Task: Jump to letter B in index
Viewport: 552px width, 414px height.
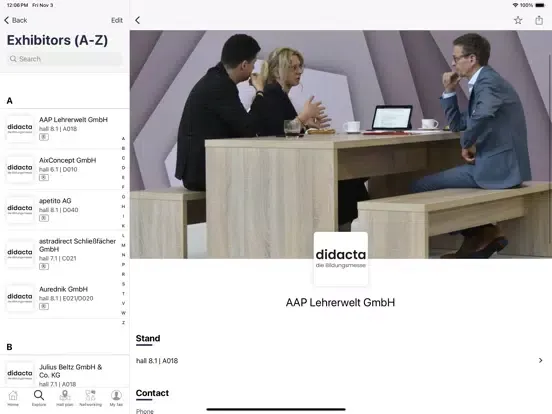Action: [x=123, y=148]
